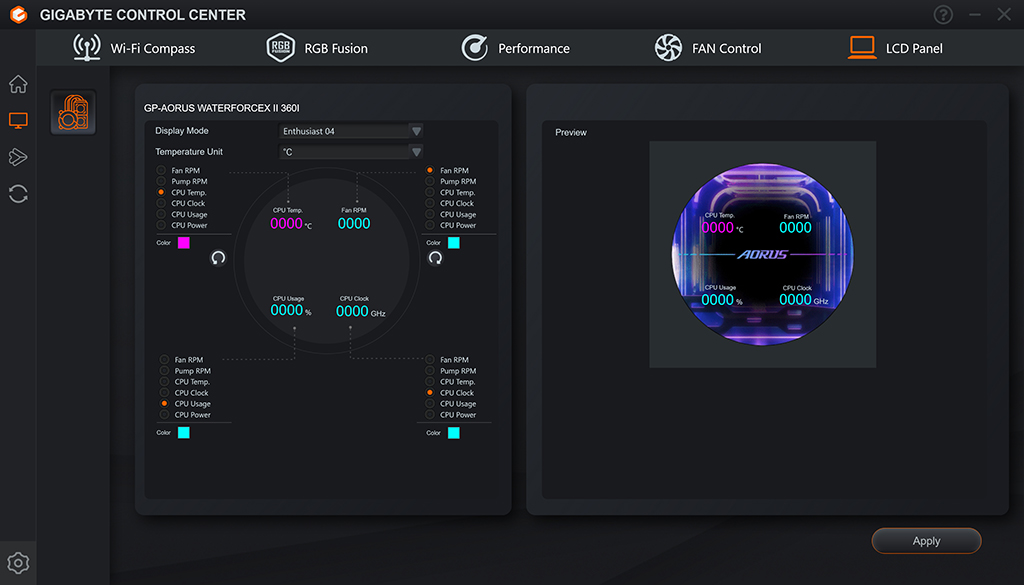Click the FAN Control fan icon

pos(668,48)
